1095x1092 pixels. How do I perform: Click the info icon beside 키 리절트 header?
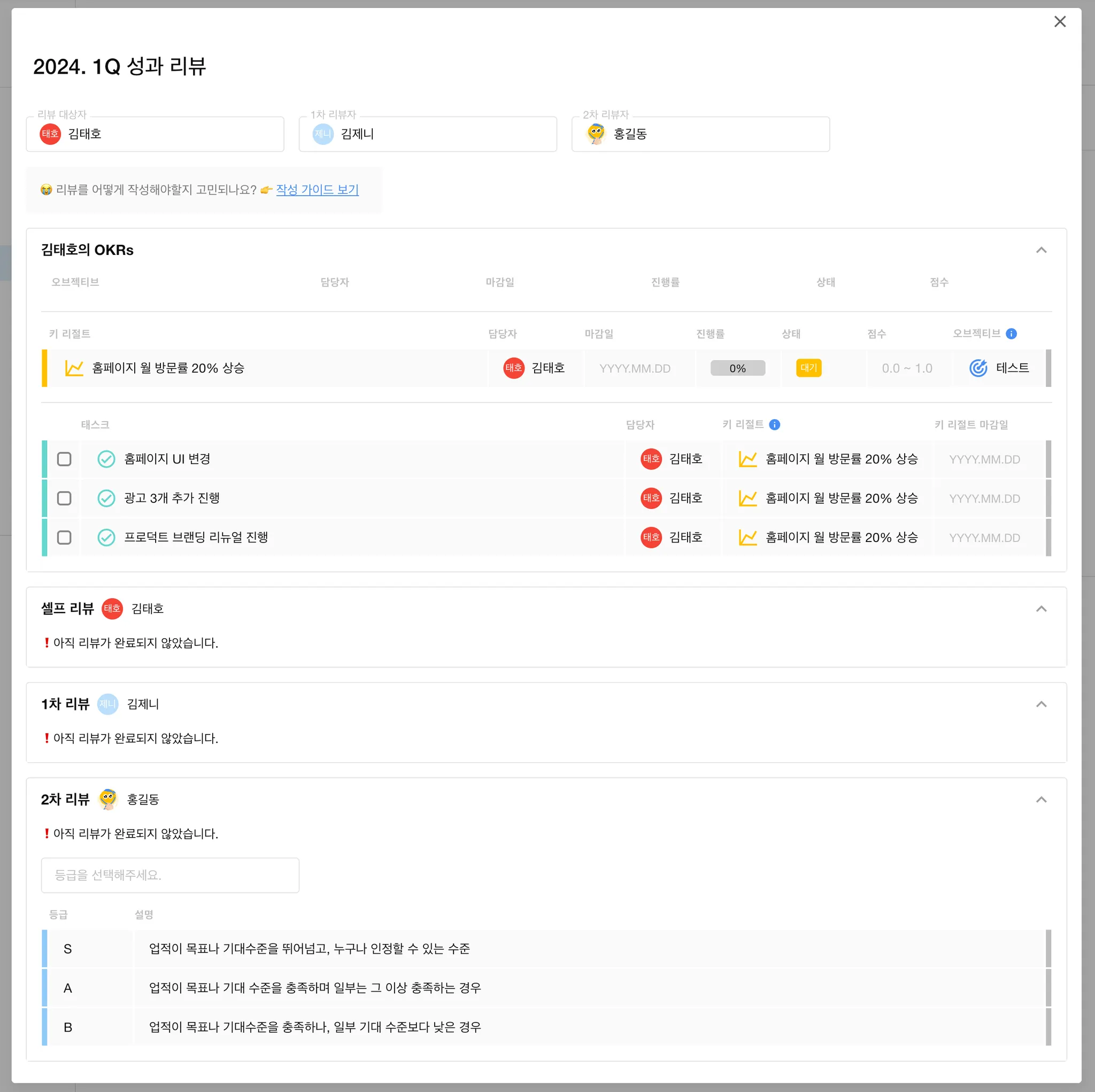point(774,424)
